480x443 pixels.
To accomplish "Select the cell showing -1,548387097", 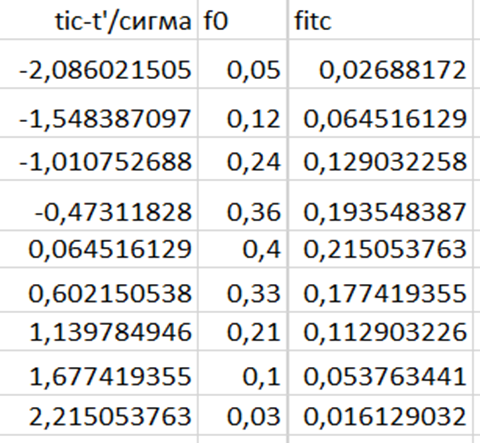I will pyautogui.click(x=99, y=113).
